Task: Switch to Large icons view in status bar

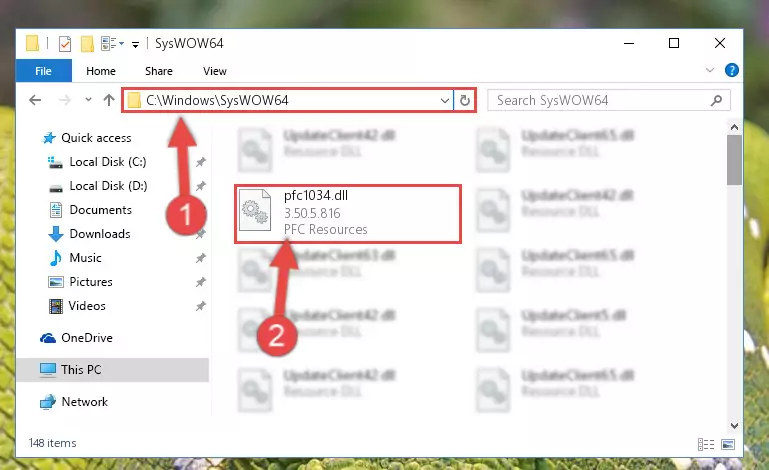Action: 728,444
